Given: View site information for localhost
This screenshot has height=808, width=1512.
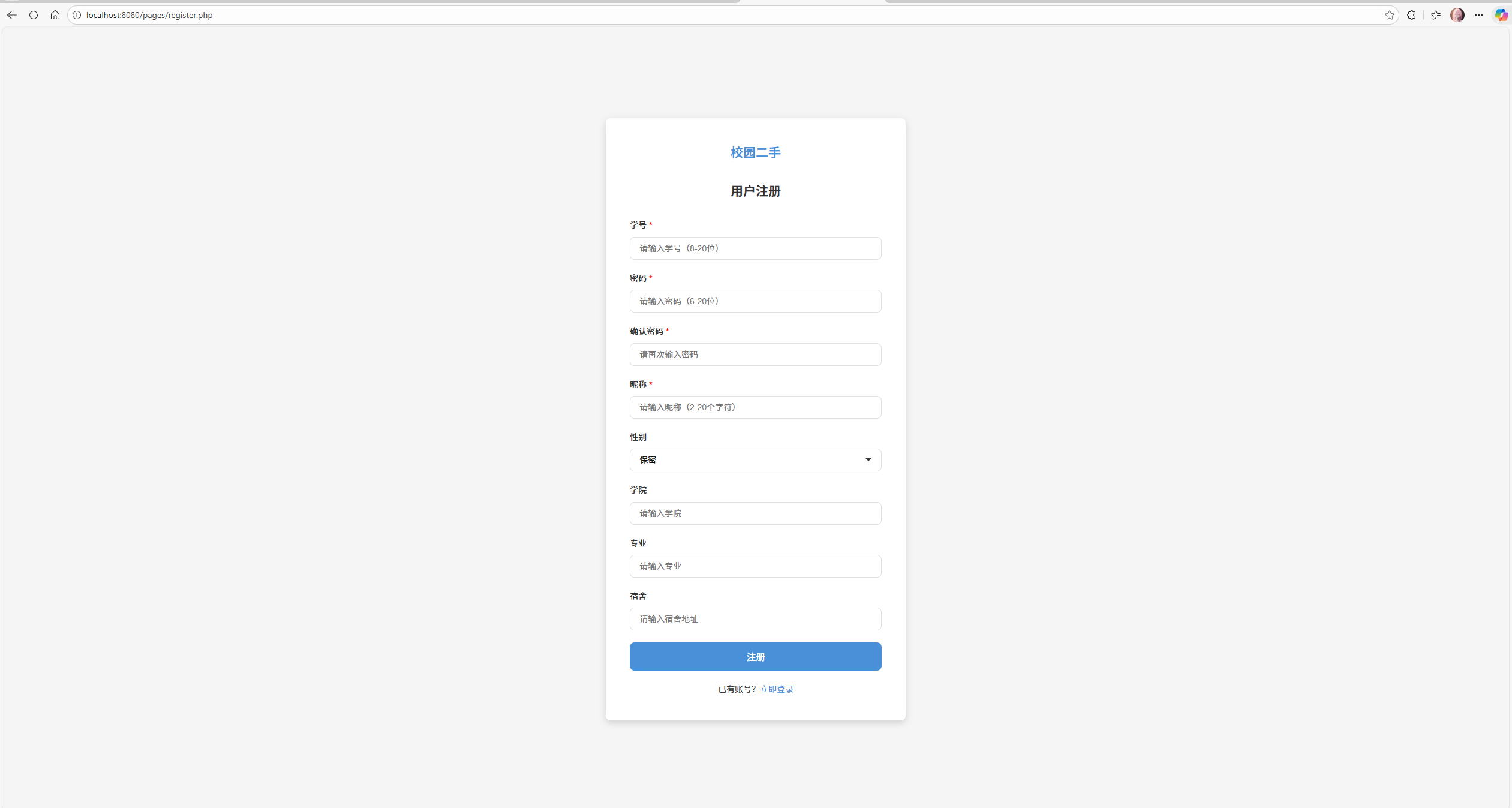Looking at the screenshot, I should 77,15.
